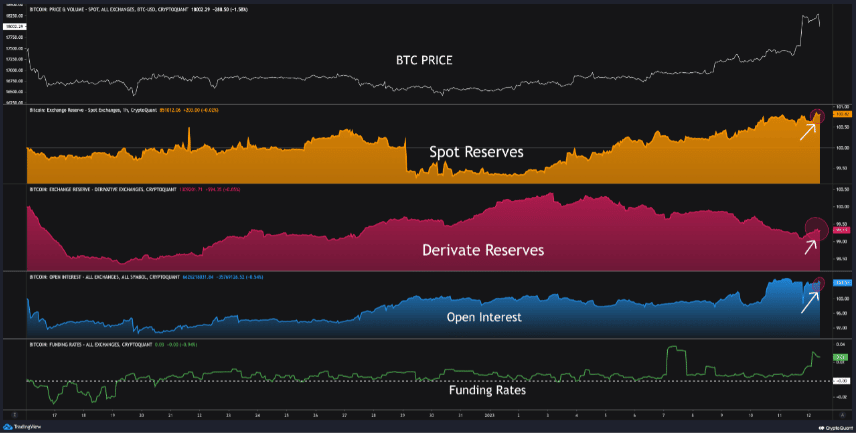Viewport: 859px width, 438px height.
Task: Click the white current BTC price label on axis
Action: pos(14,26)
